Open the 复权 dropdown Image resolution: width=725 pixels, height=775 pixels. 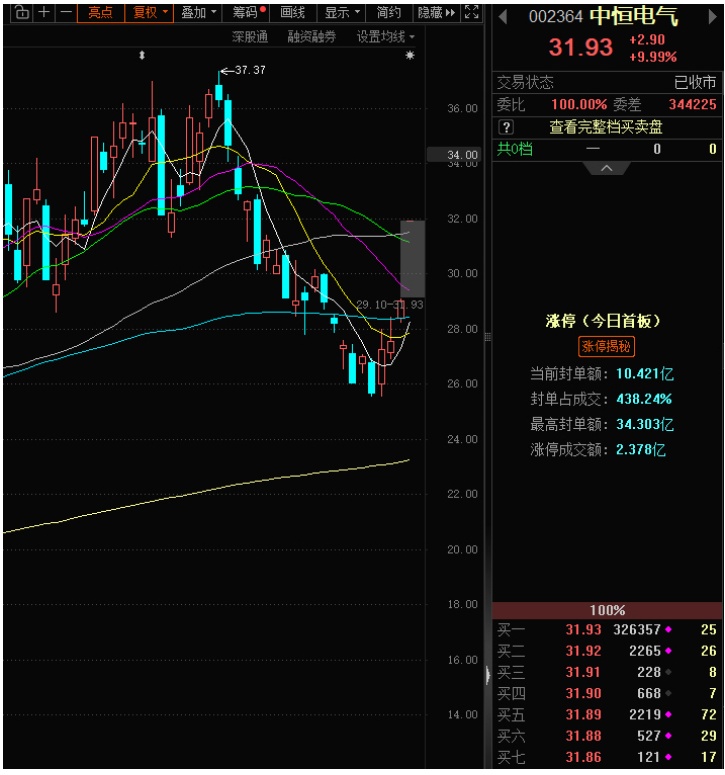click(x=149, y=12)
